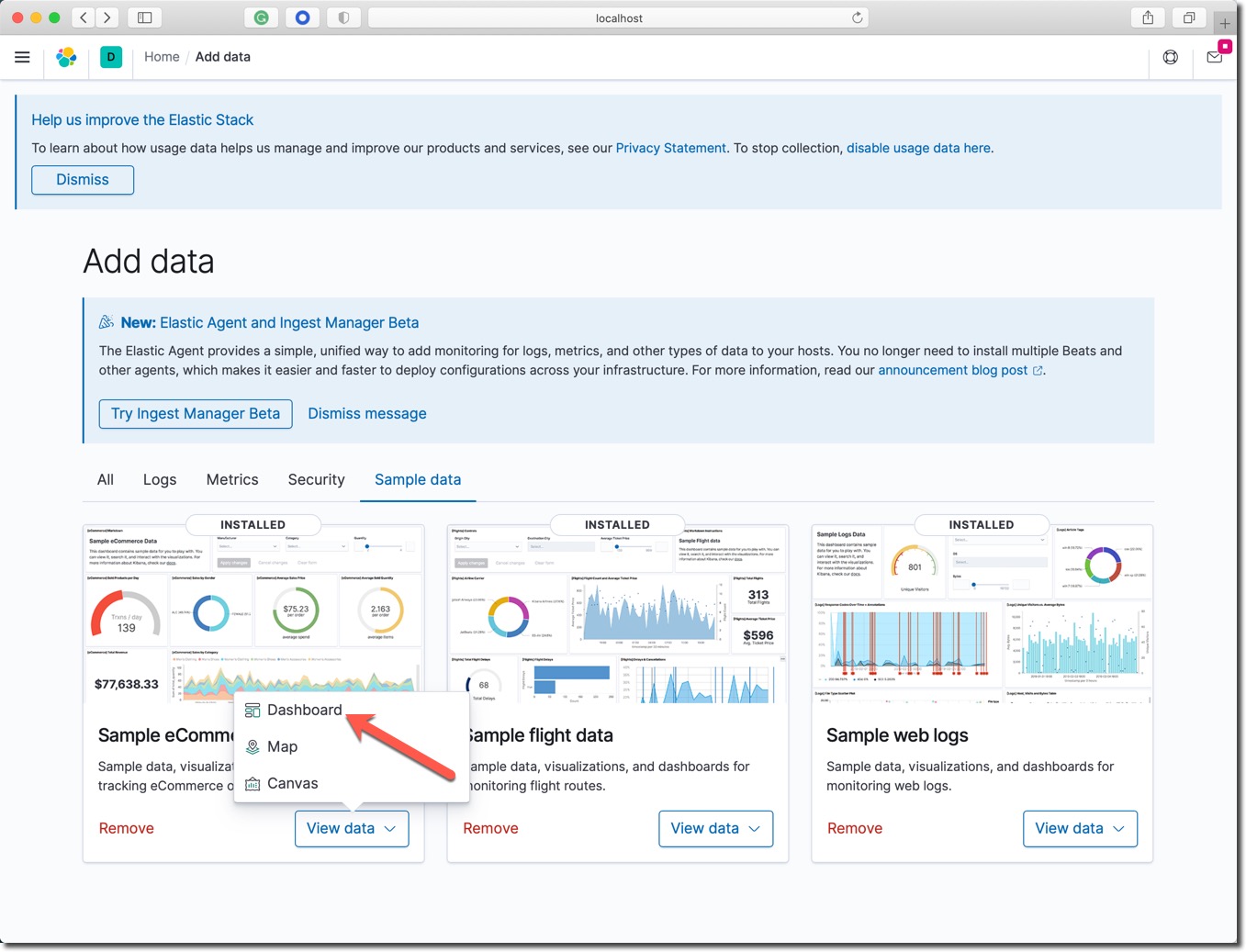Go back with Safari back arrow
The width and height of the screenshot is (1246, 952).
(84, 17)
